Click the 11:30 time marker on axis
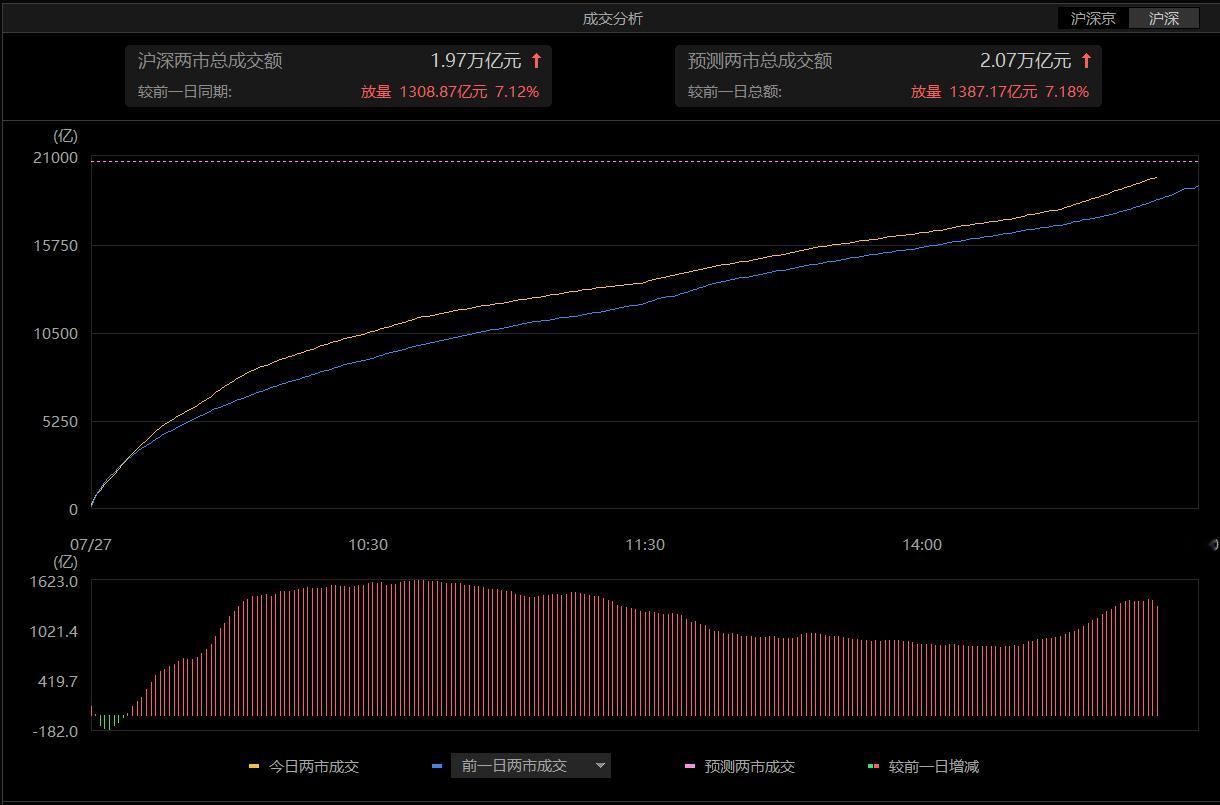 pyautogui.click(x=645, y=545)
